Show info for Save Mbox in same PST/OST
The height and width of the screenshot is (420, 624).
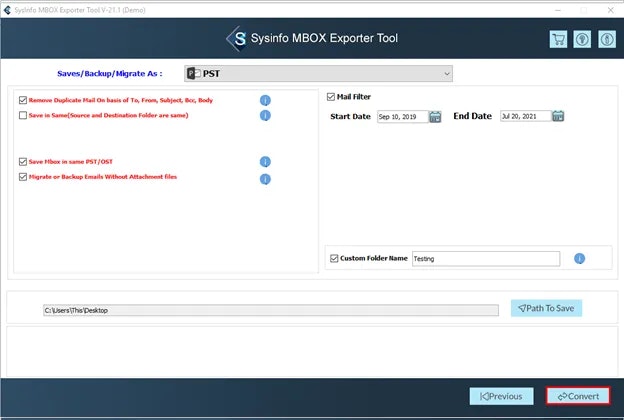pos(265,162)
